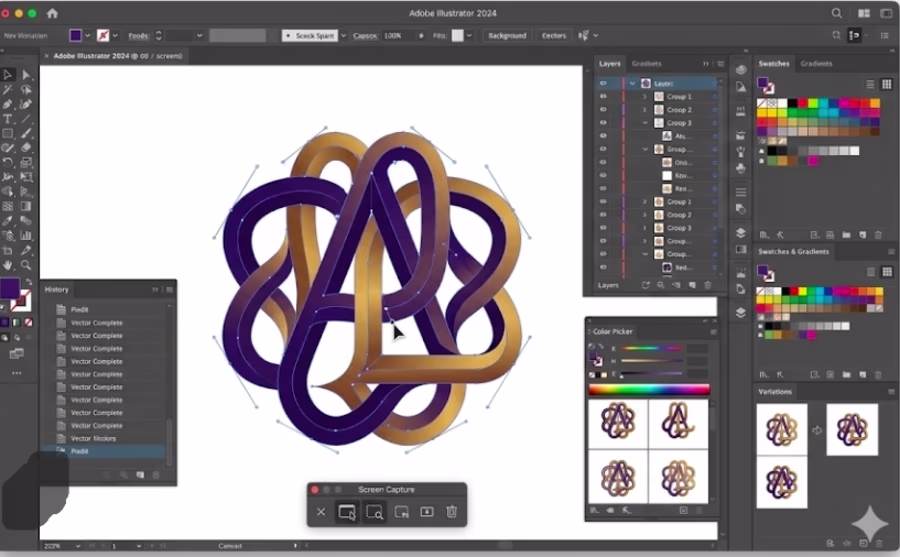Select the Eyedropper tool
900x557 pixels.
[8, 221]
